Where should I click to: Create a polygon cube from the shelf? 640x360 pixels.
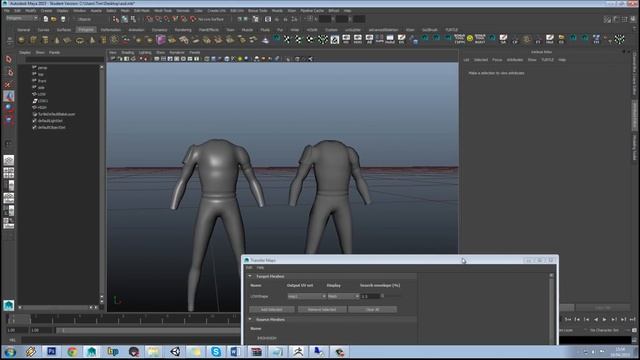[x=33, y=40]
